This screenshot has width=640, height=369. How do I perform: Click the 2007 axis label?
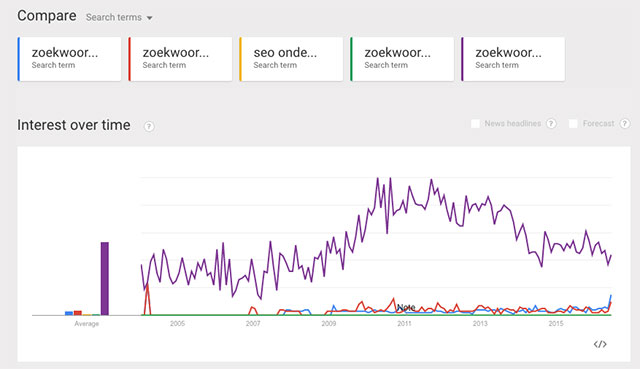click(x=253, y=324)
